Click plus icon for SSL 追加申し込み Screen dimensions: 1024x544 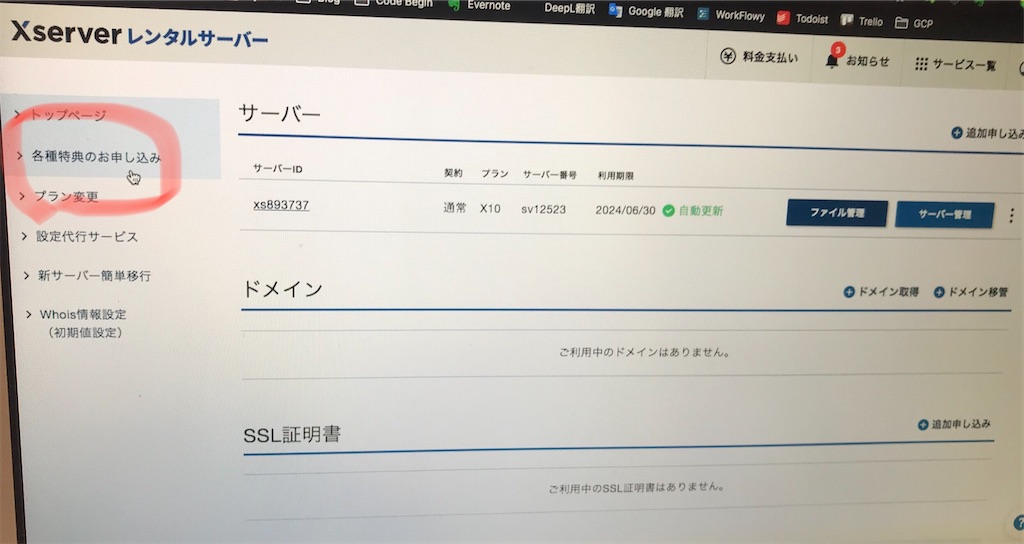[923, 425]
